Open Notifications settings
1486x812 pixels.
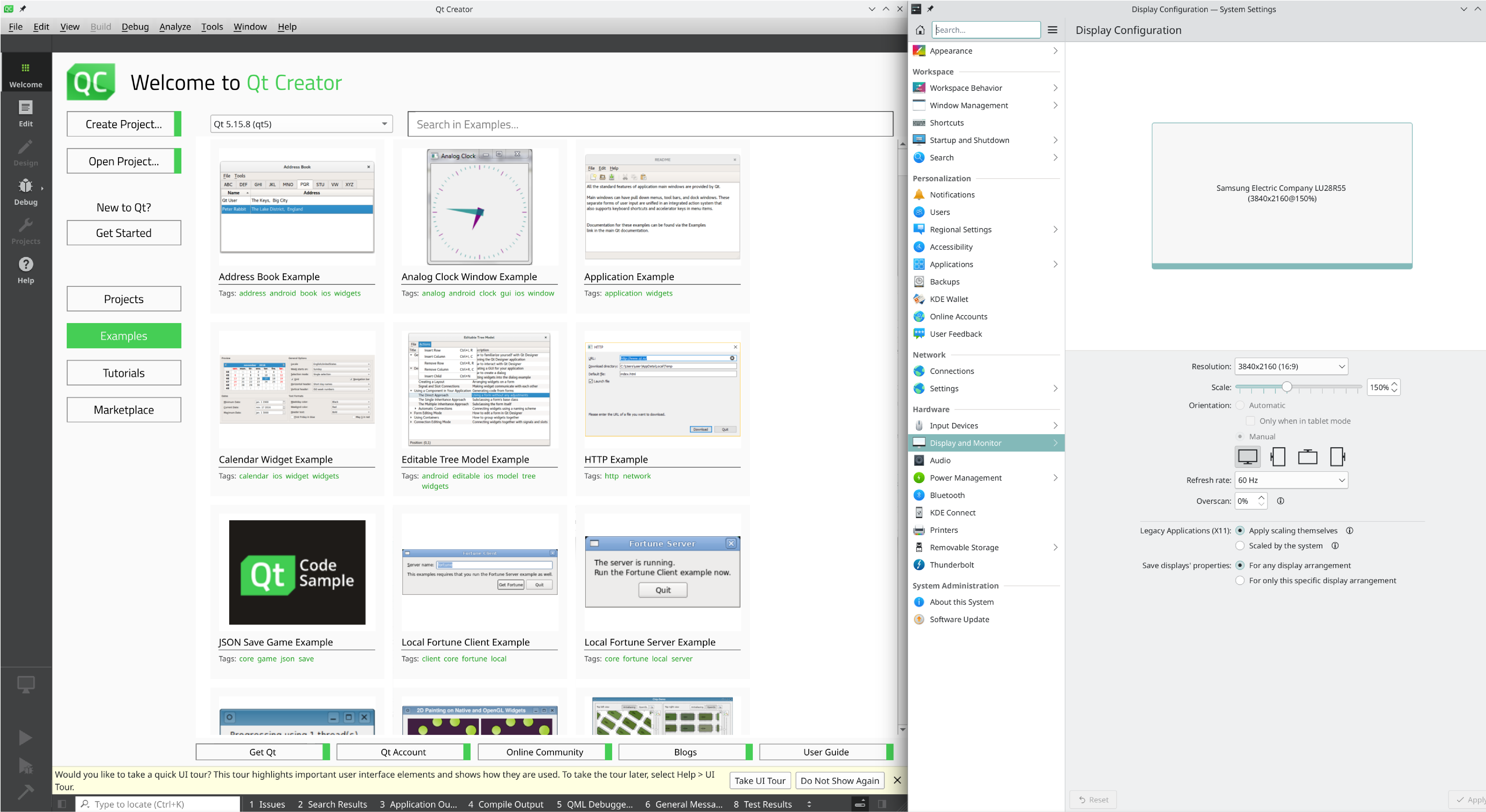coord(986,194)
